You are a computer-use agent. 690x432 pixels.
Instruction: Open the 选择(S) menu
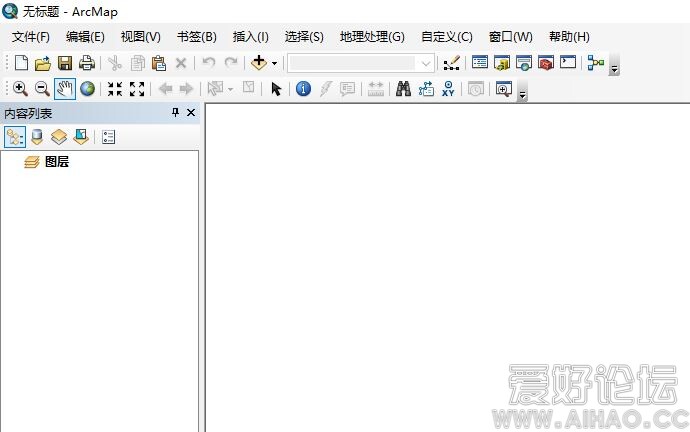click(304, 37)
